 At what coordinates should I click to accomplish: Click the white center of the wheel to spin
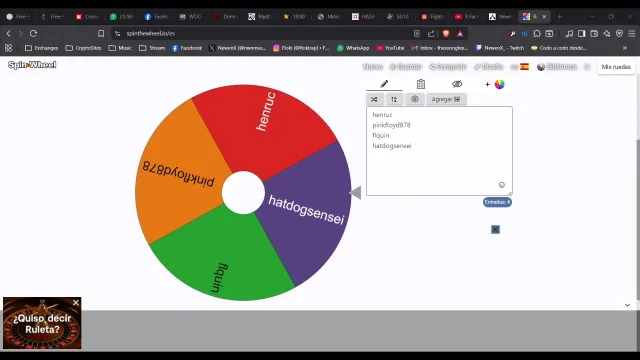(x=243, y=193)
